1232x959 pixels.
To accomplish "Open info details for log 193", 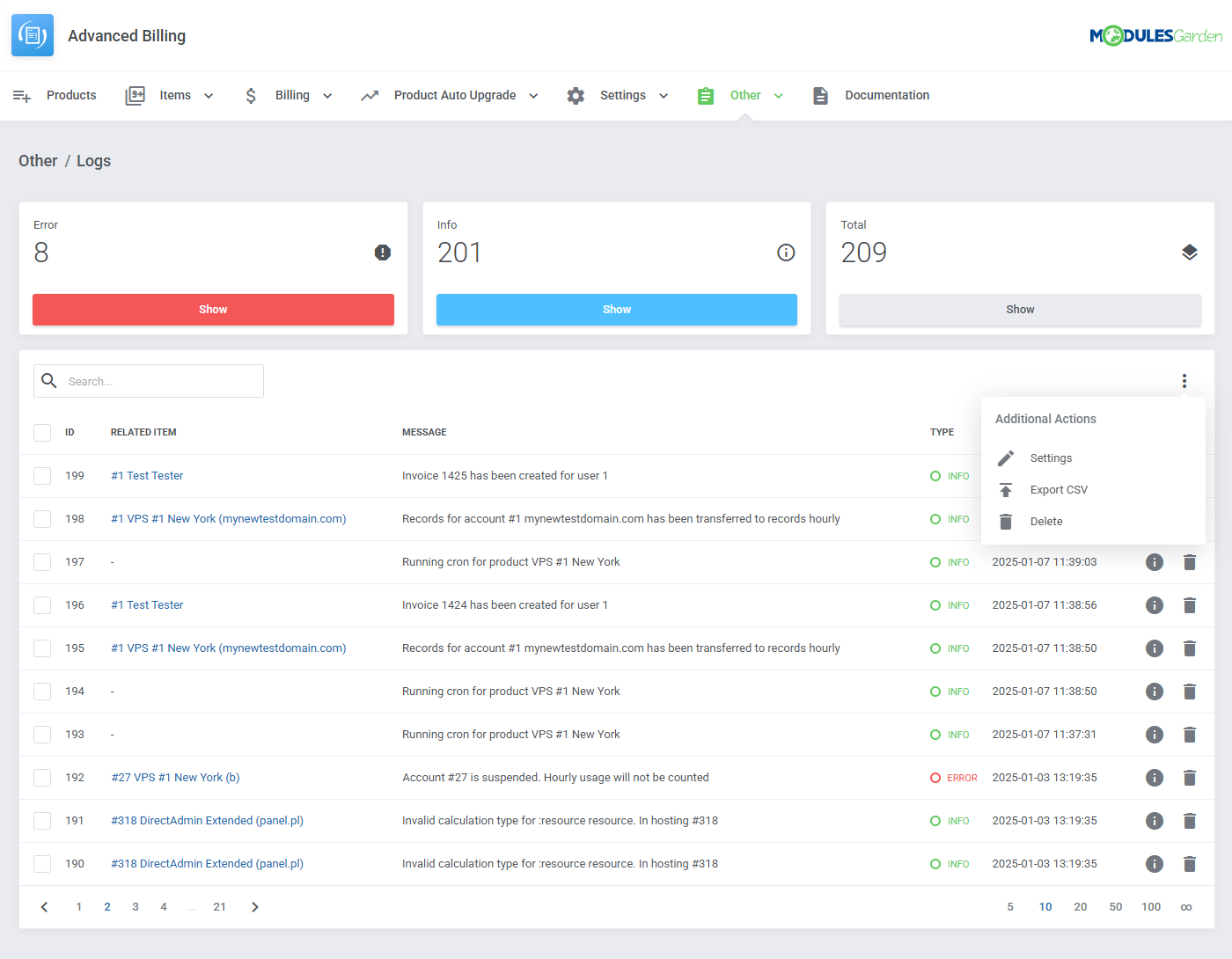I will coord(1154,735).
